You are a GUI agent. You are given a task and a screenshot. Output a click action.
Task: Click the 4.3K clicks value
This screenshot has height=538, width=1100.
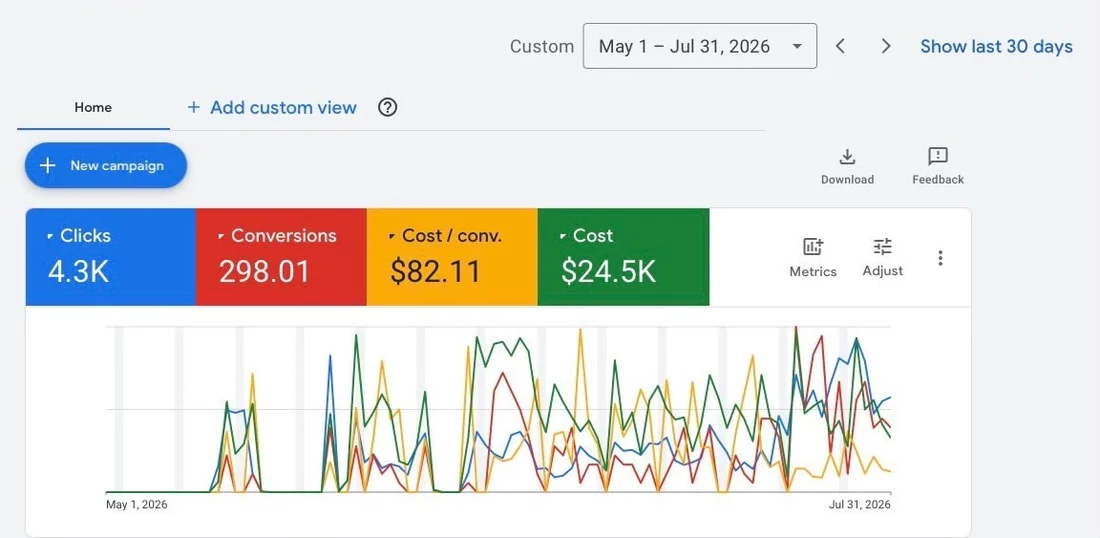pyautogui.click(x=79, y=272)
